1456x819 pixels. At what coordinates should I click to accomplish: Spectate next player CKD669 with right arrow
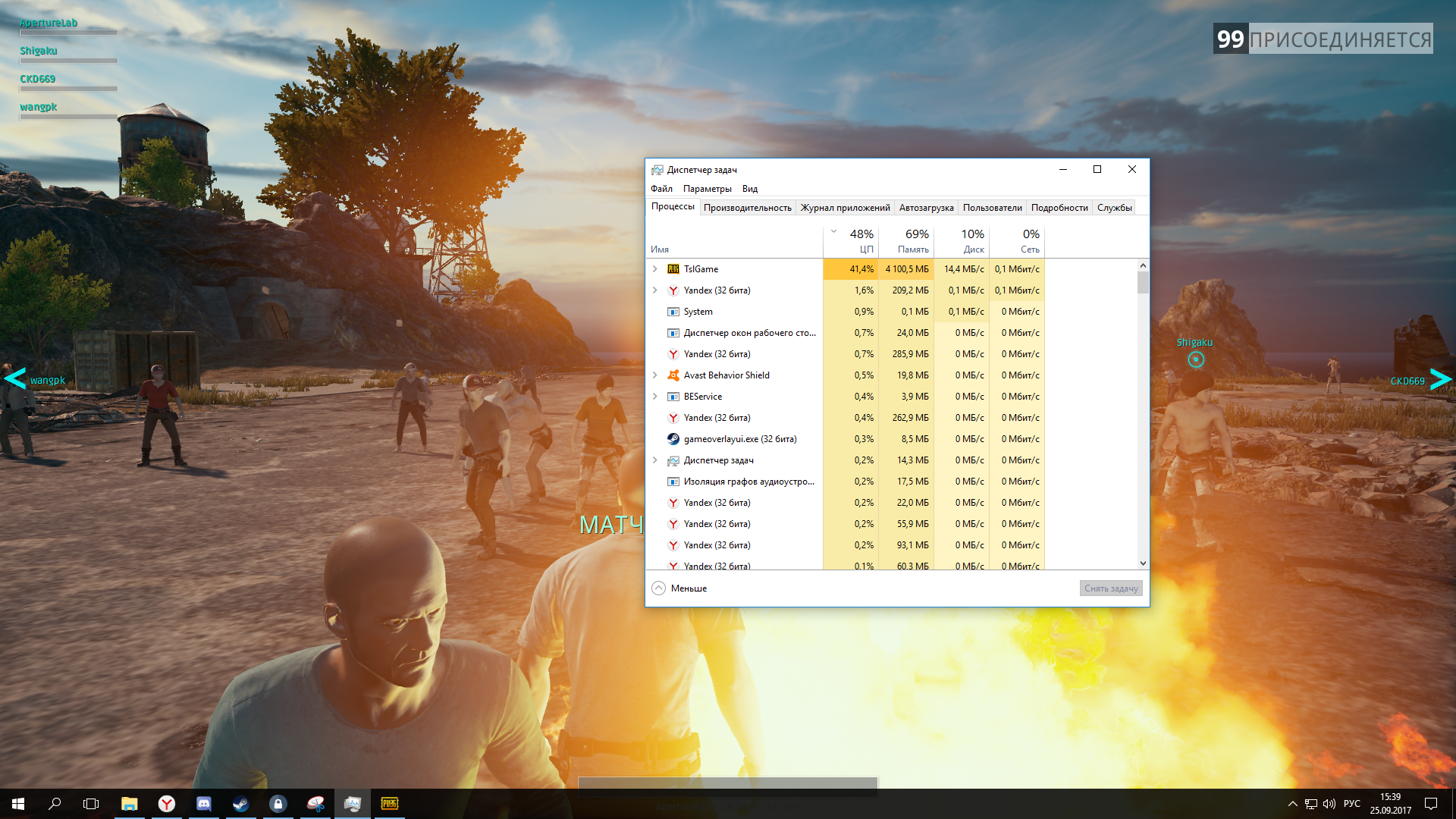click(x=1440, y=378)
